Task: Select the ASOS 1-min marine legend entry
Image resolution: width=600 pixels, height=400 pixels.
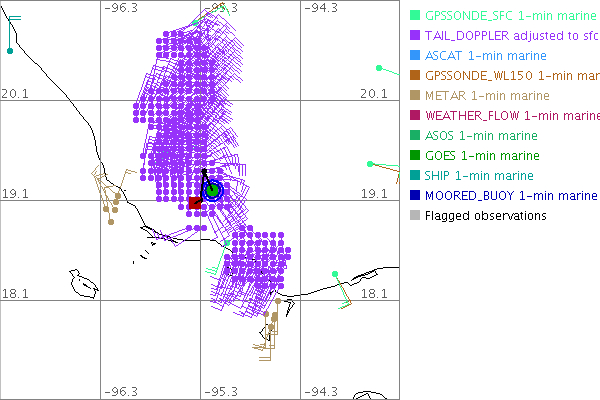Action: [x=475, y=135]
